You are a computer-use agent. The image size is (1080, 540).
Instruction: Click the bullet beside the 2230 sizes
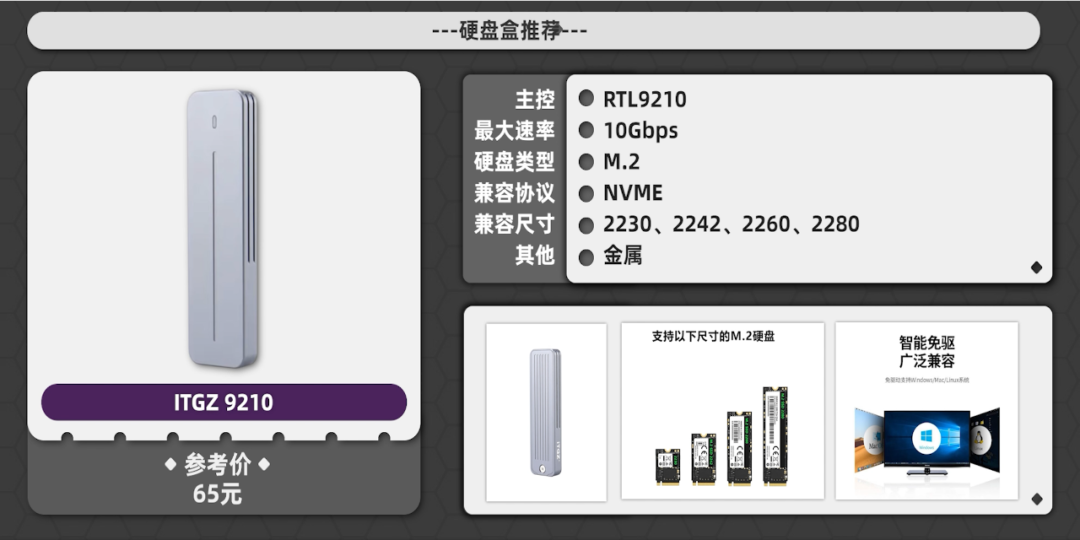coord(586,225)
